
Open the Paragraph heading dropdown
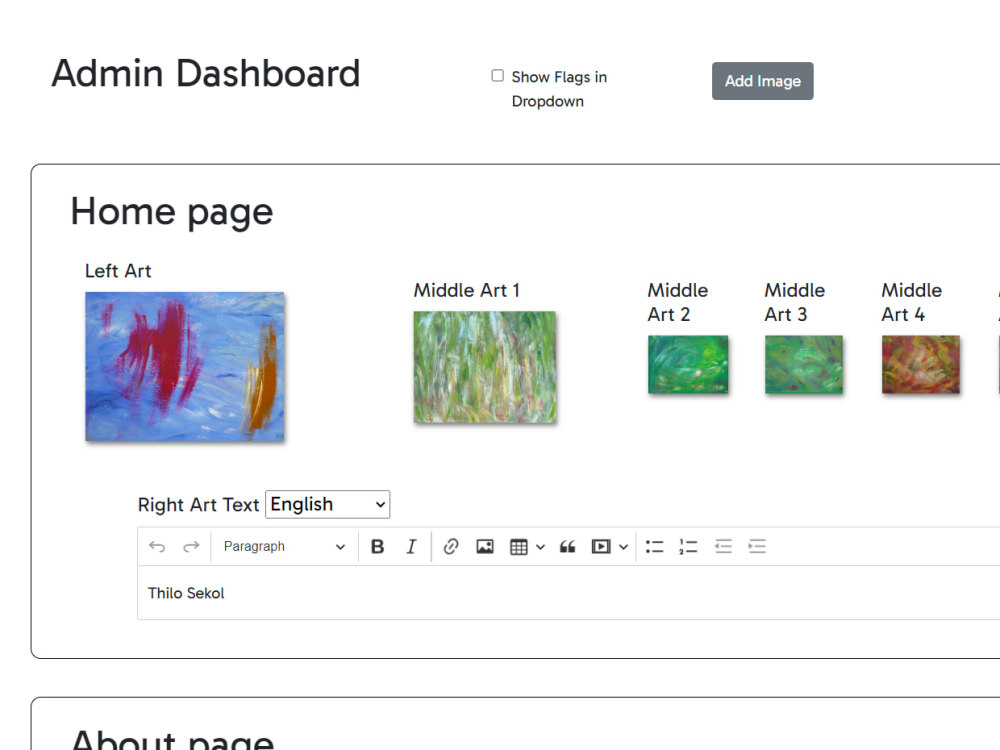pyautogui.click(x=284, y=547)
